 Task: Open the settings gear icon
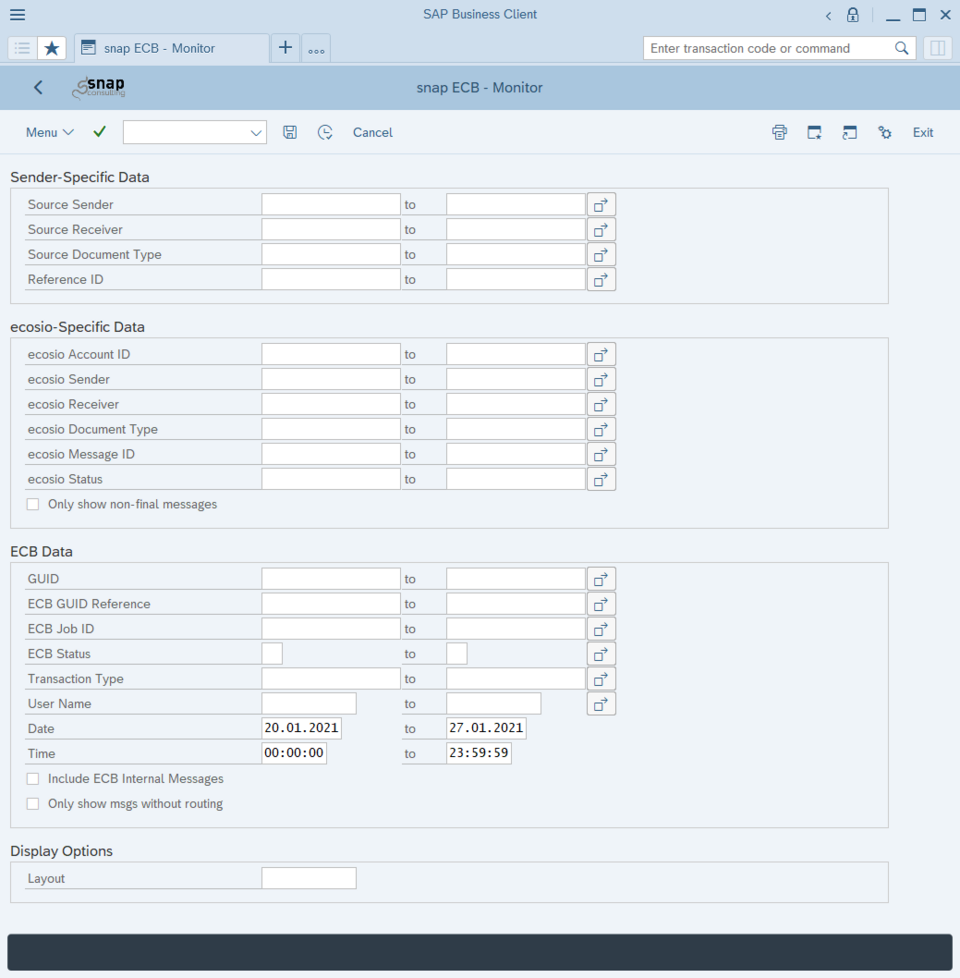pyautogui.click(x=885, y=132)
